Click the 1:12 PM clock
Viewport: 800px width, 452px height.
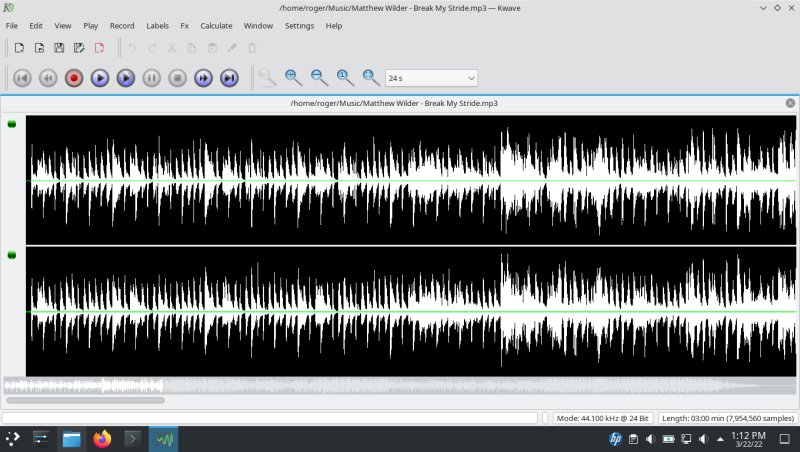coord(748,439)
